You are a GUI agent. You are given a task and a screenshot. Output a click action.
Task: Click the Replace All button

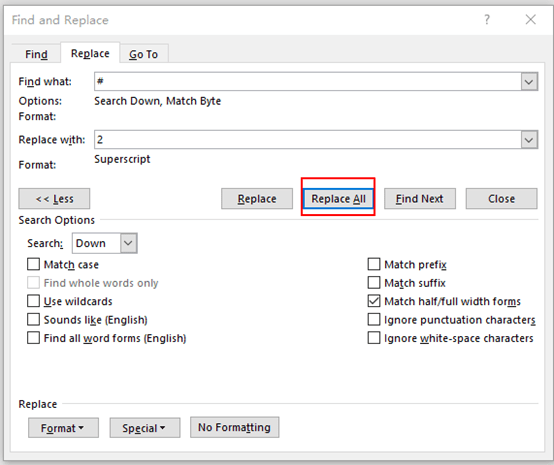338,199
